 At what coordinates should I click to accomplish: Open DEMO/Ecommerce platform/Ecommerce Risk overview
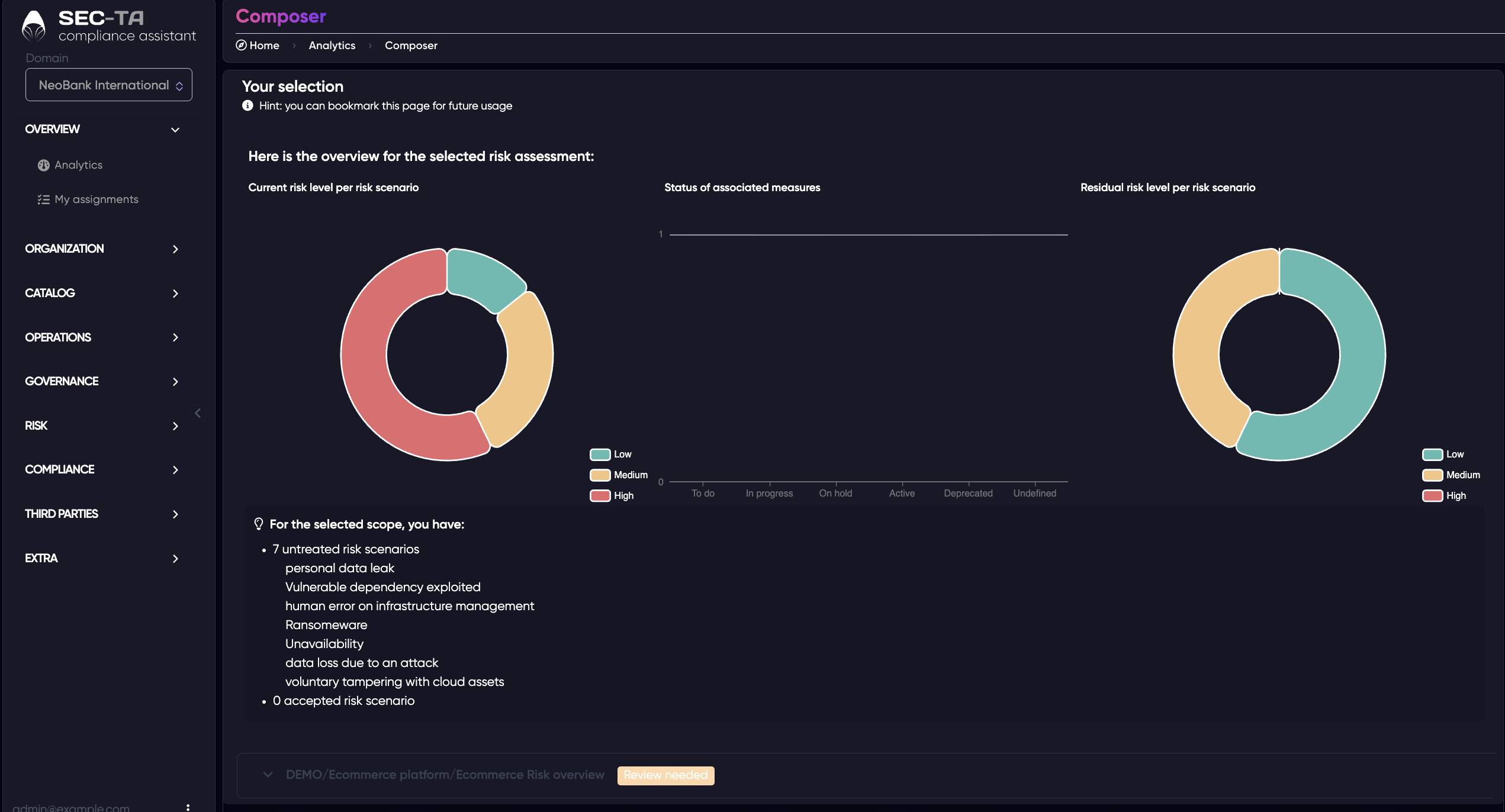pos(445,775)
